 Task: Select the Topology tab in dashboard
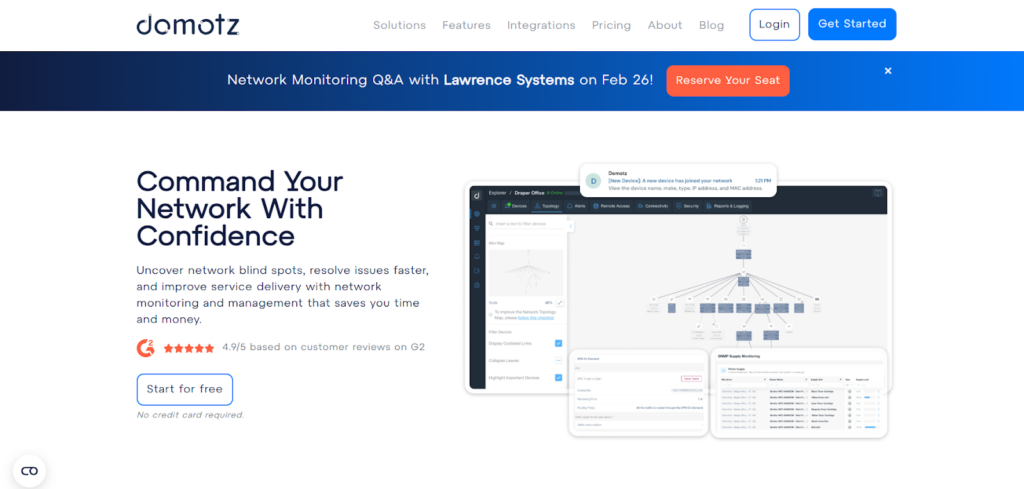coord(547,206)
